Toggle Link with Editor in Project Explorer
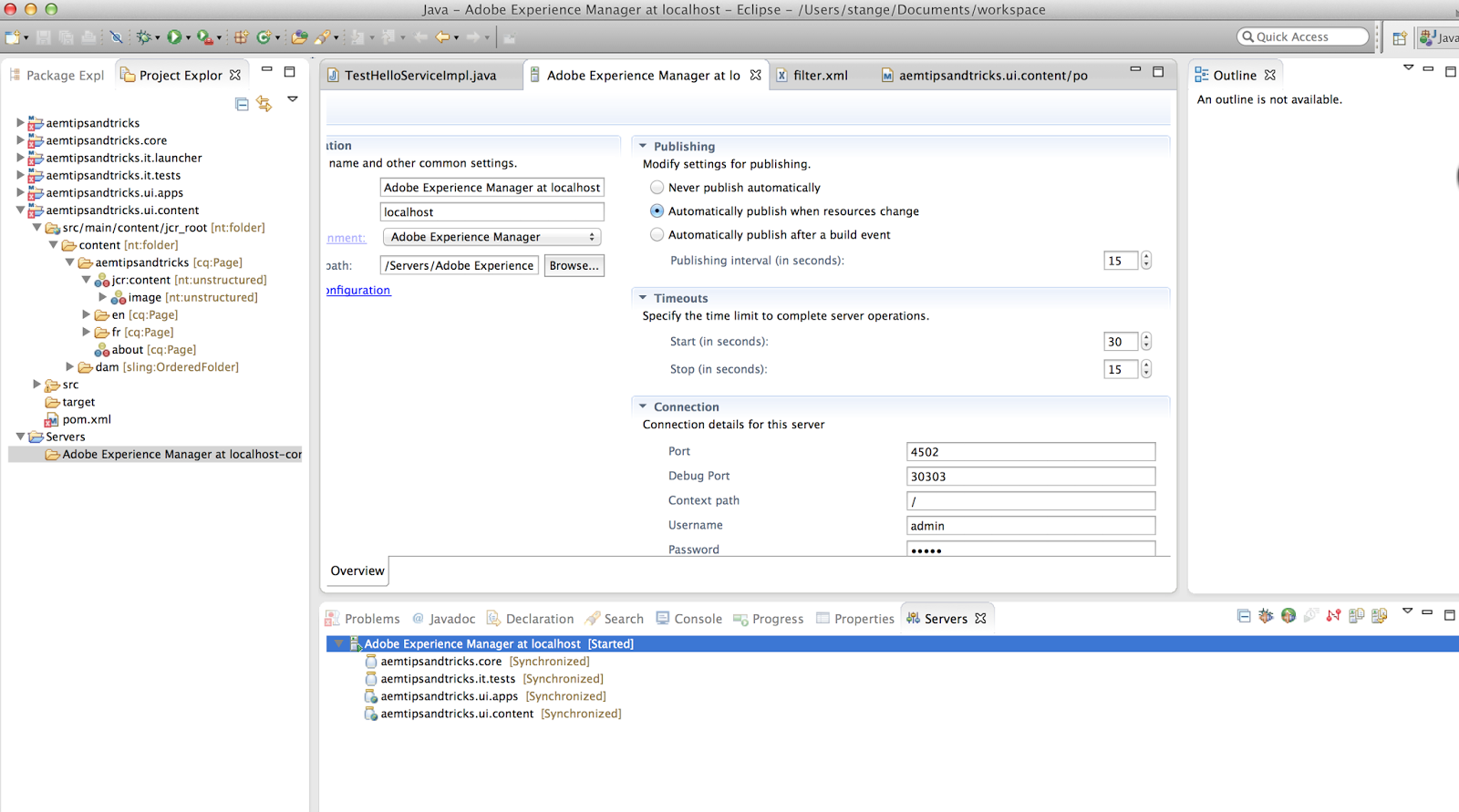 tap(264, 104)
